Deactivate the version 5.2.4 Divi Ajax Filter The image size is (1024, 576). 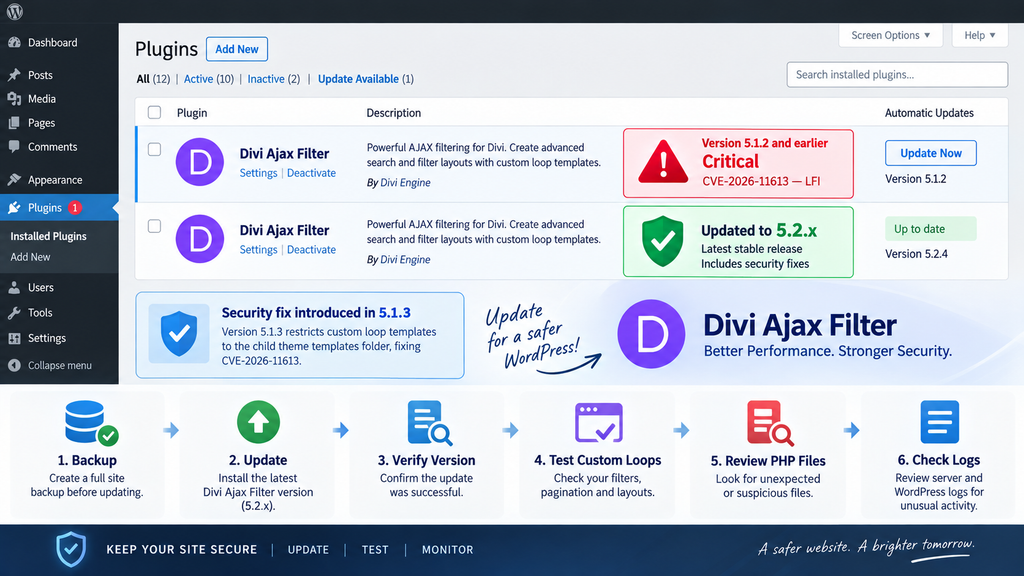(312, 249)
